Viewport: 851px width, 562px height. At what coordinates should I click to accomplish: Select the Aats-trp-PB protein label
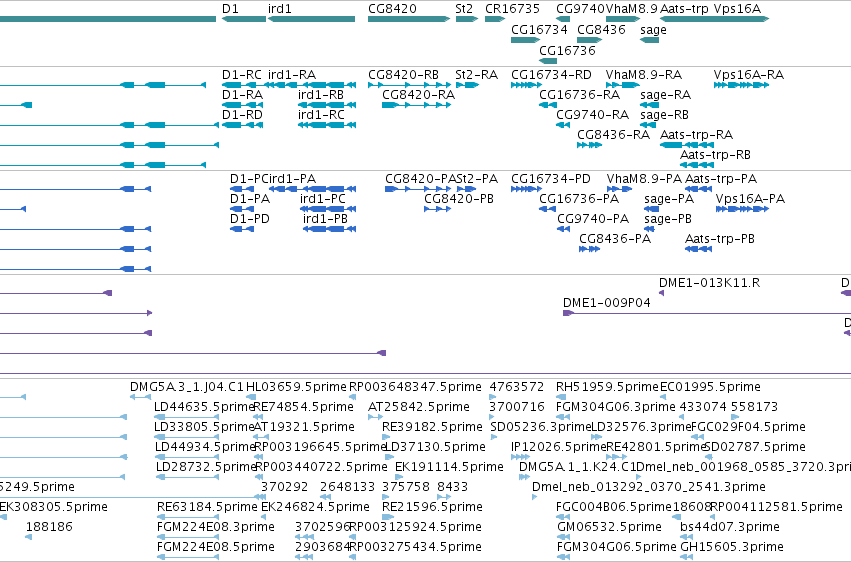click(720, 239)
